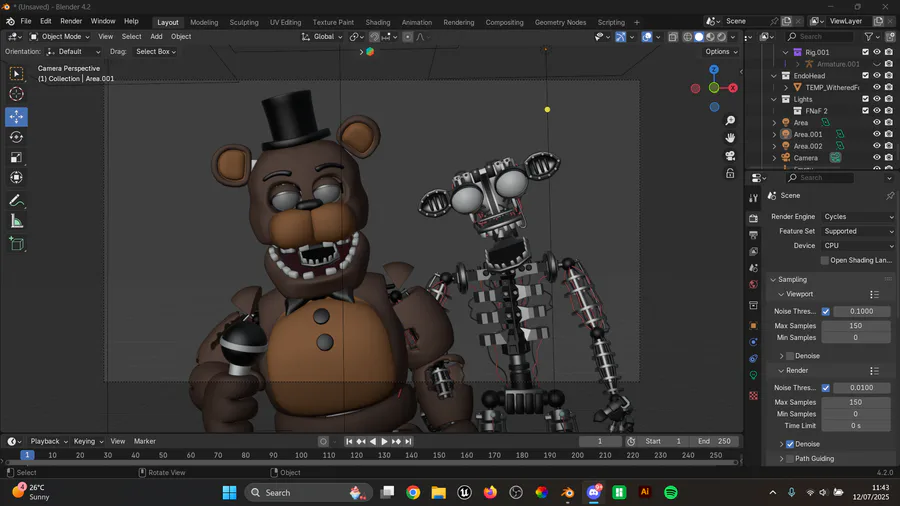
Task: Click the viewport zoom magnifier icon
Action: [730, 120]
